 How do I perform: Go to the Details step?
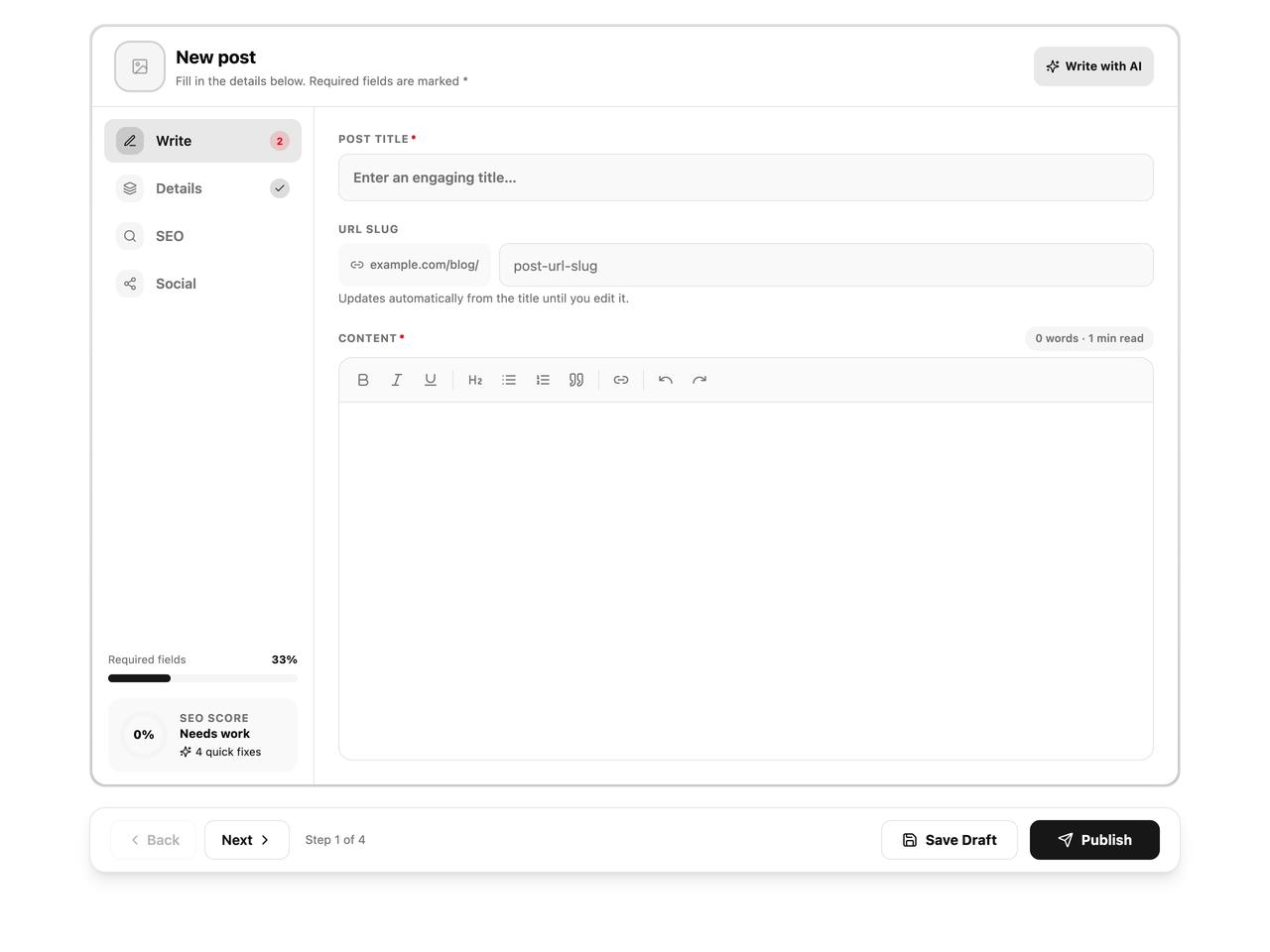pos(202,188)
